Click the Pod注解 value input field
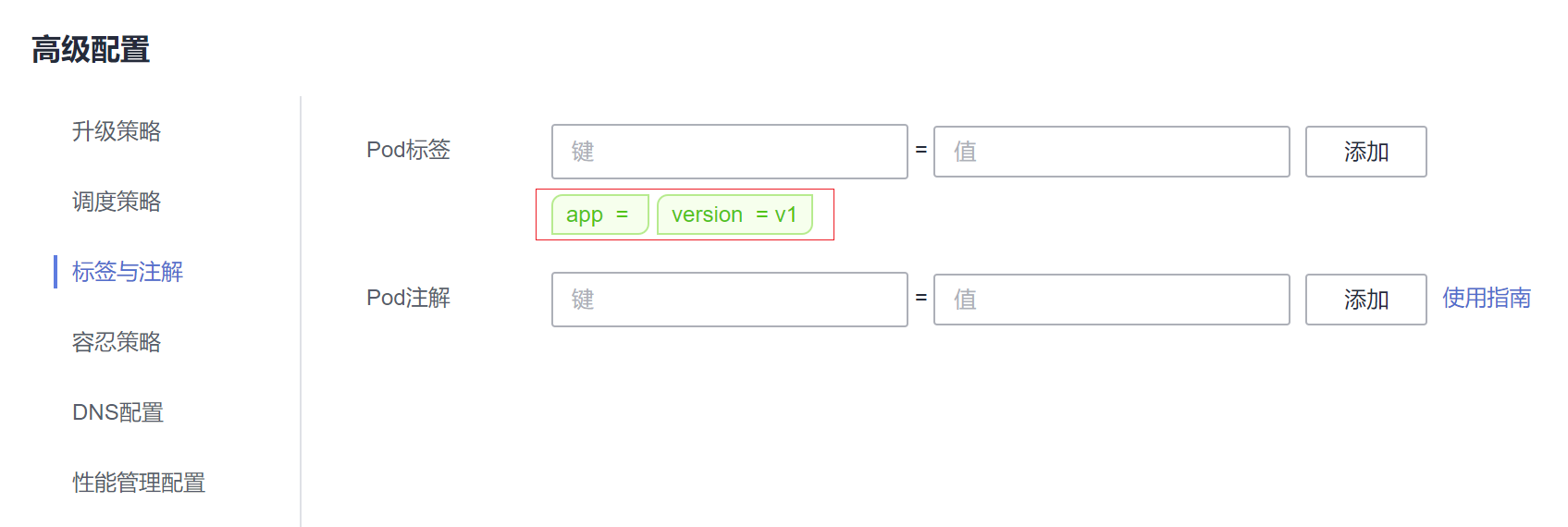This screenshot has height=527, width=1568. pyautogui.click(x=1111, y=300)
